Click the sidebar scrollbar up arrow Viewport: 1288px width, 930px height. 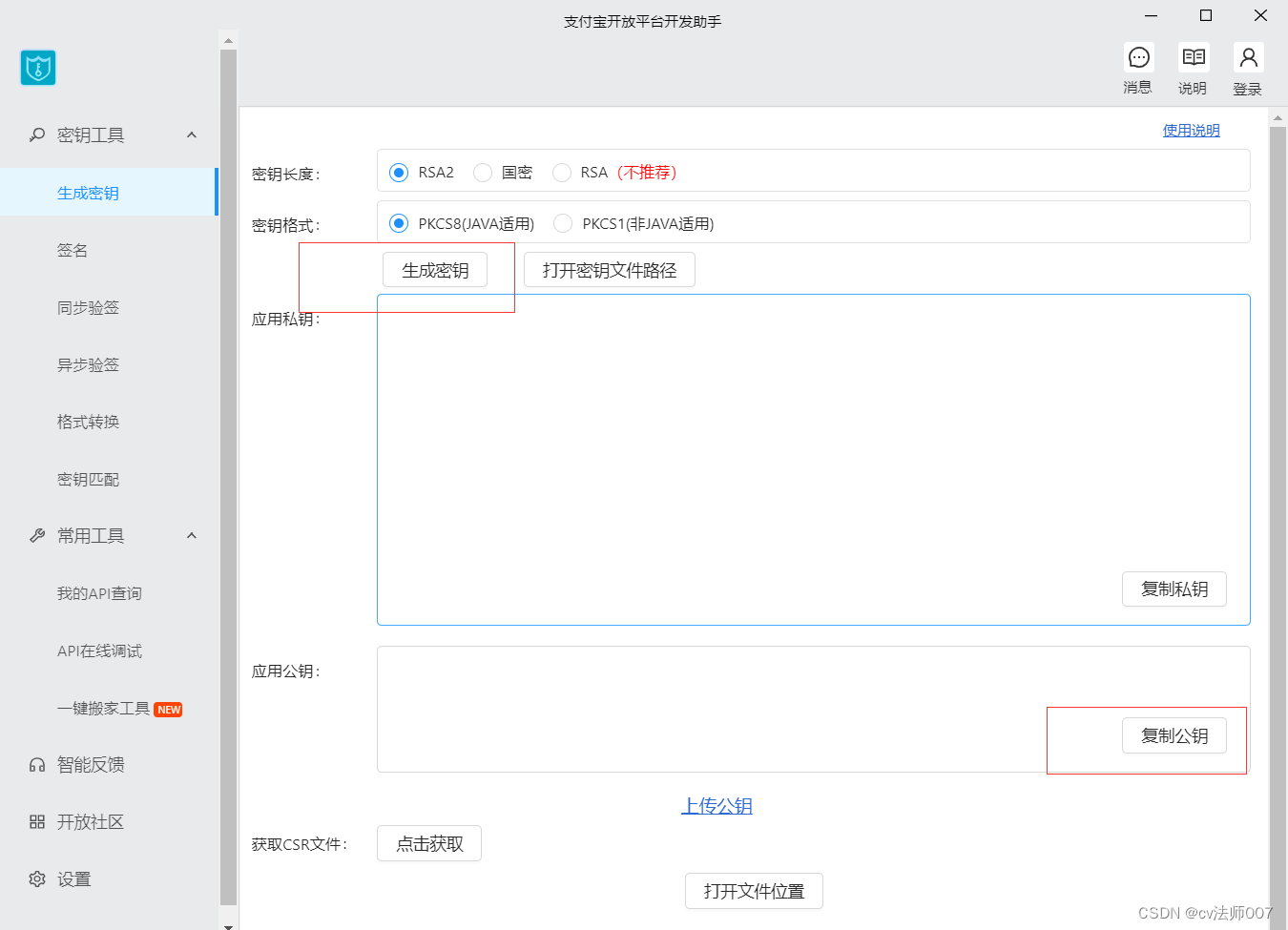(228, 41)
